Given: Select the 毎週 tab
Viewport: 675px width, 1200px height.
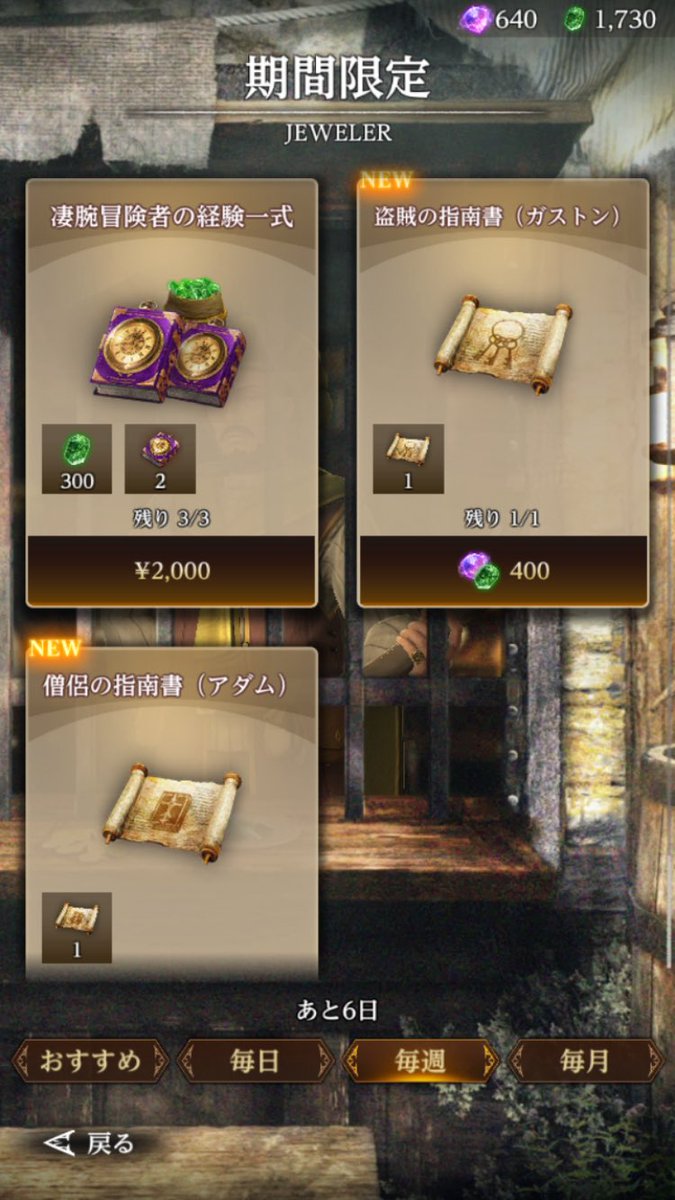Looking at the screenshot, I should 420,1061.
